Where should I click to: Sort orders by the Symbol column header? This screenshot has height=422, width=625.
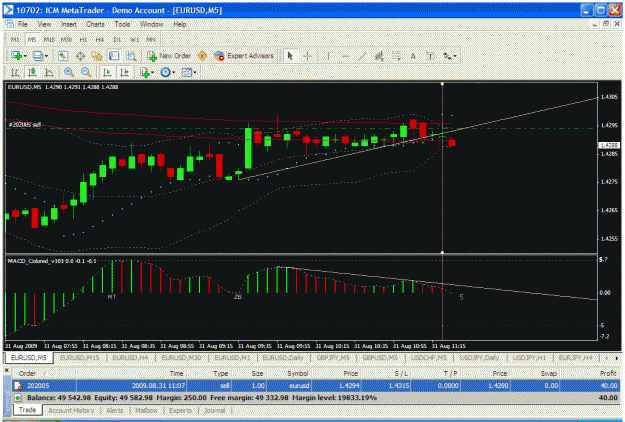click(x=298, y=373)
